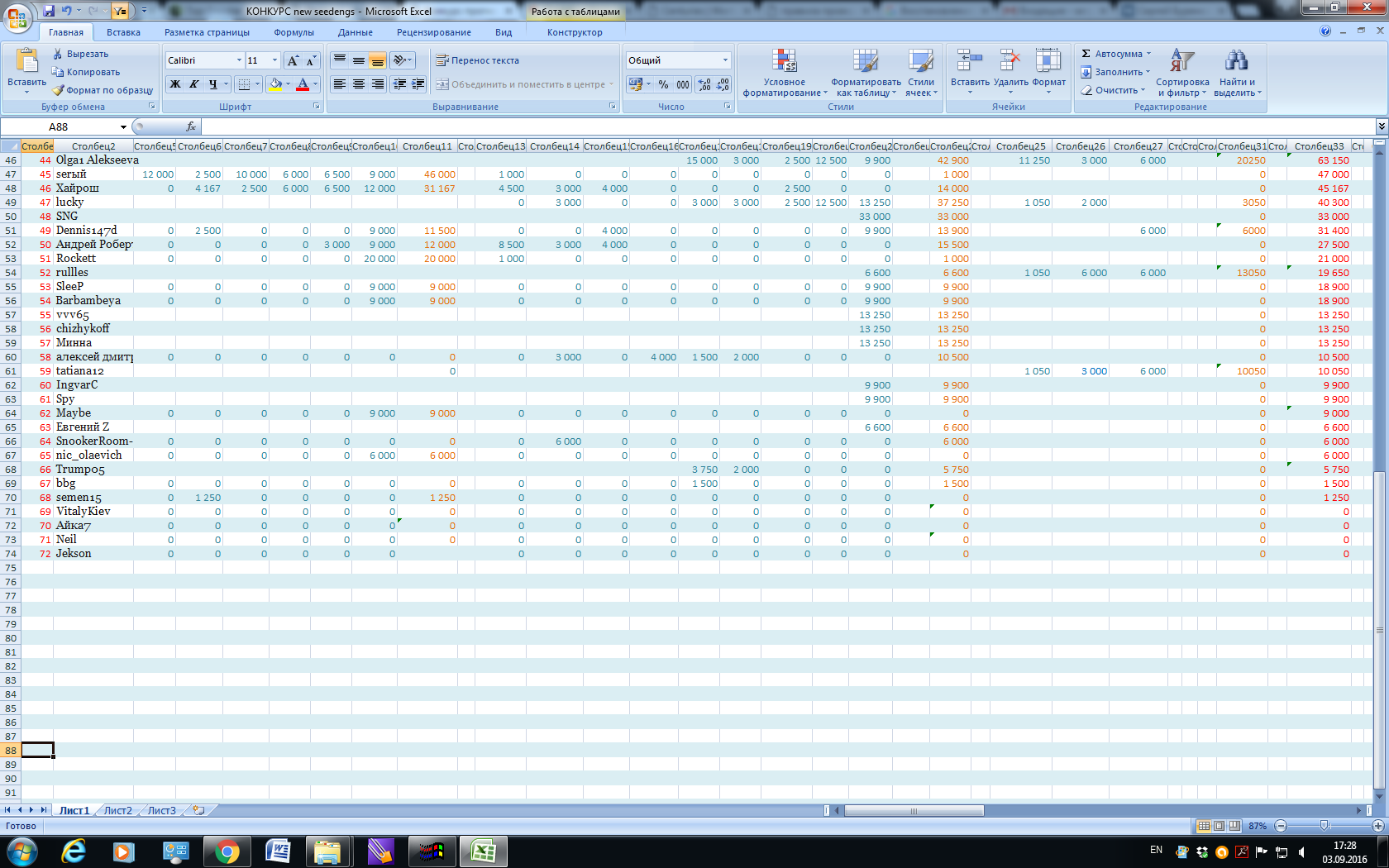Open the Лист2 worksheet tab
The height and width of the screenshot is (868, 1389).
pyautogui.click(x=117, y=810)
